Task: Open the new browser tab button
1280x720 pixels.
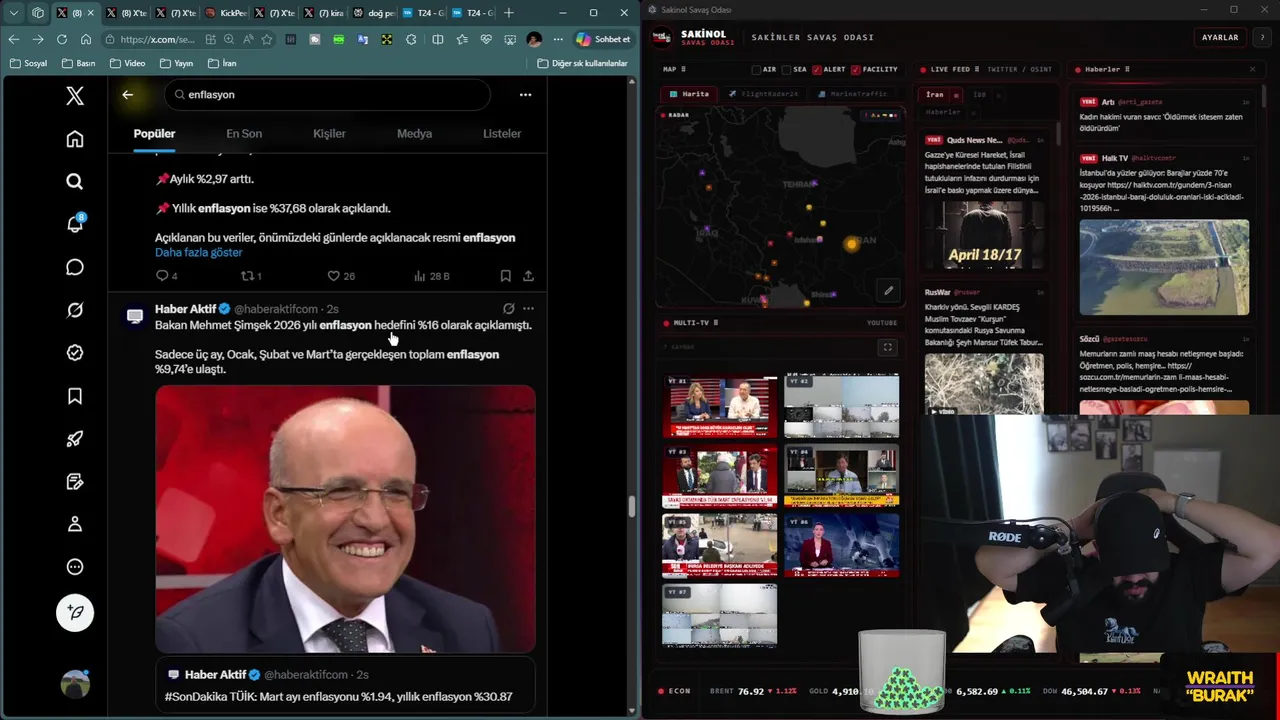Action: pyautogui.click(x=509, y=13)
